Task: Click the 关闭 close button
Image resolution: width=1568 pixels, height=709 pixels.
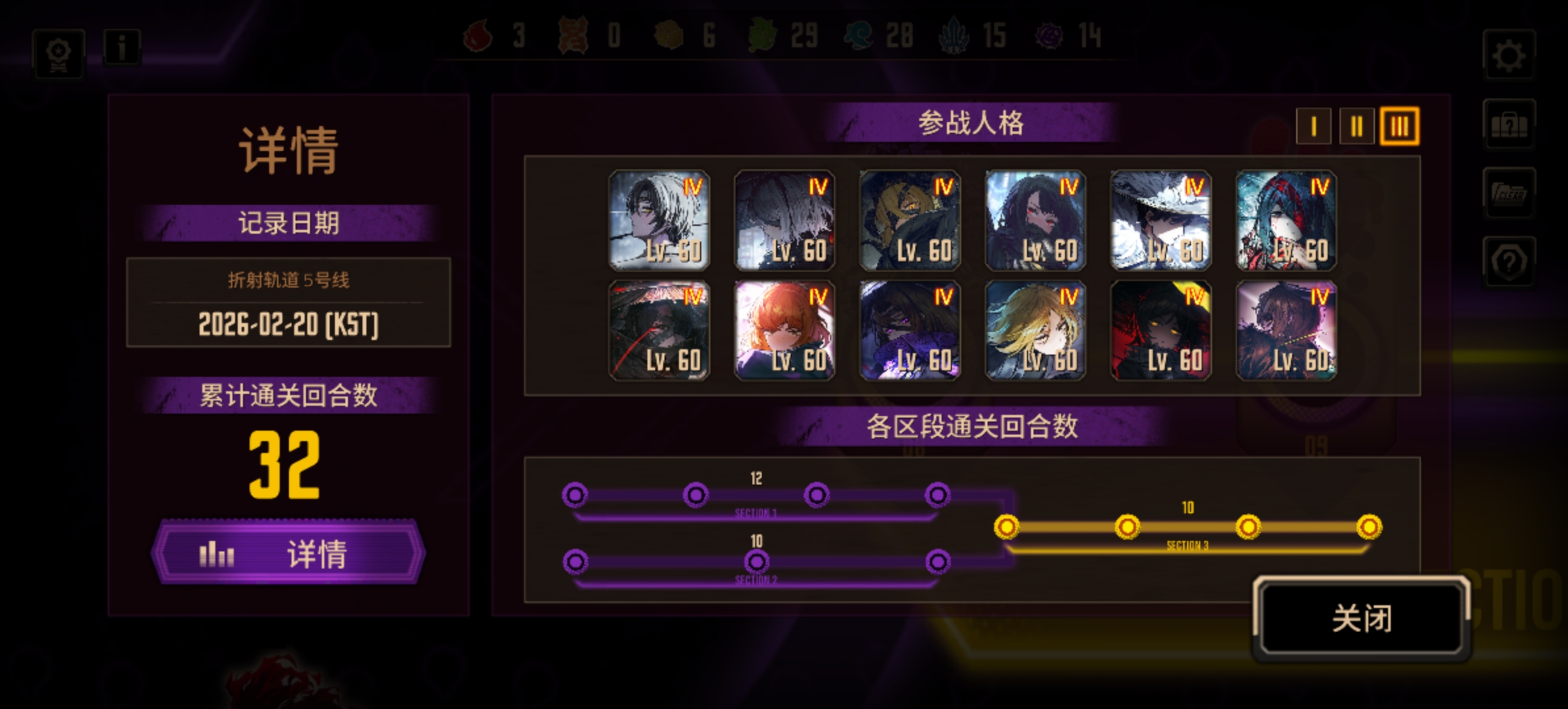Action: [x=1362, y=618]
